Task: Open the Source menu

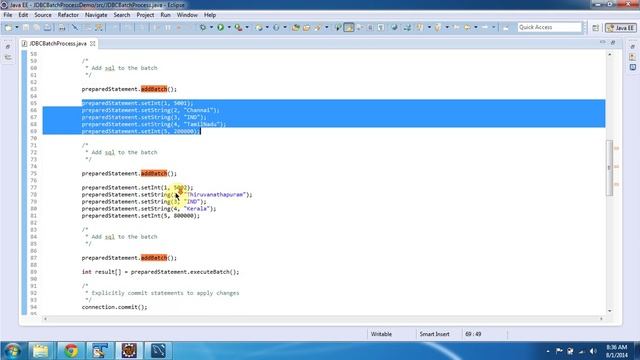Action: tap(43, 15)
